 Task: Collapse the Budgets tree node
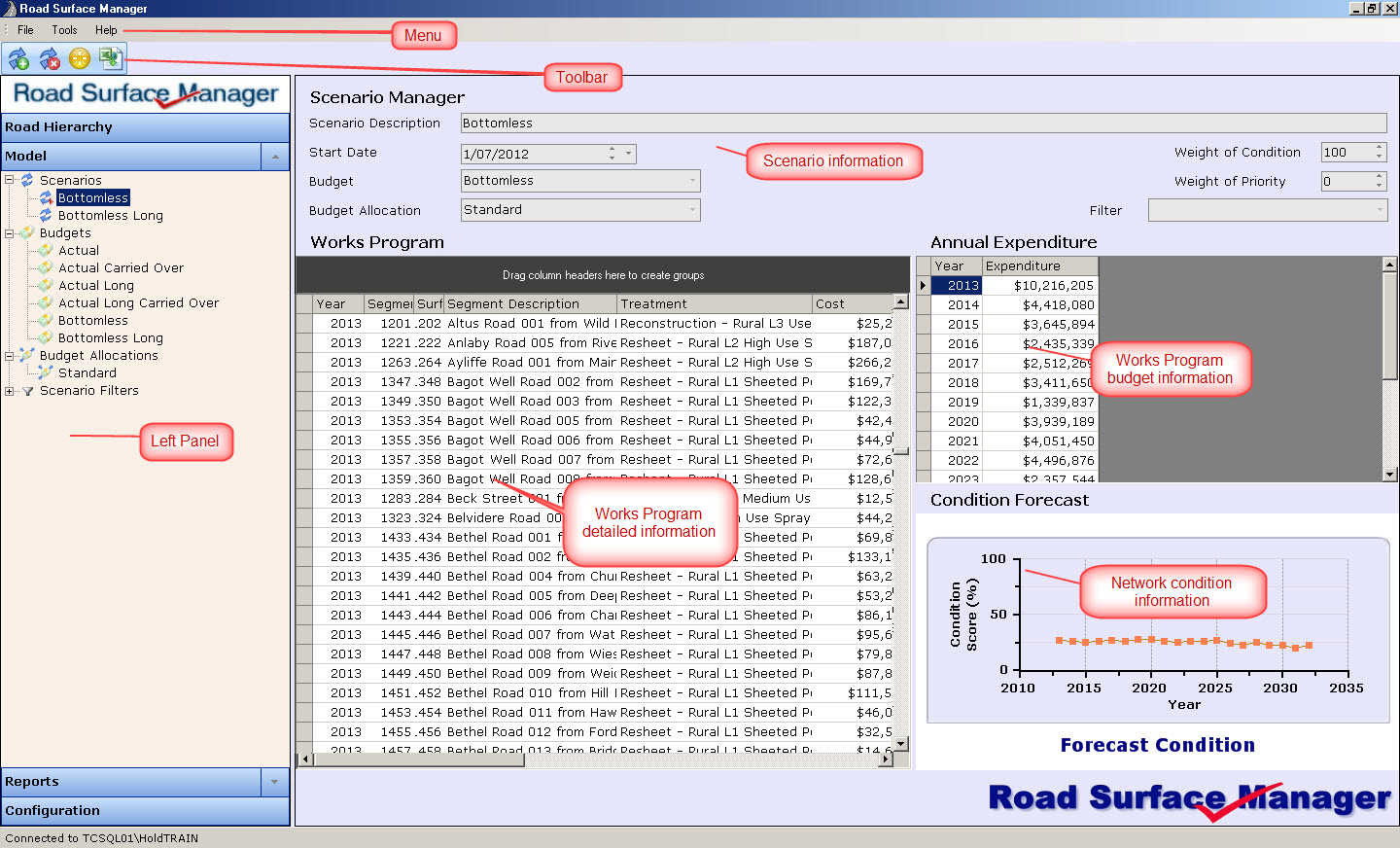click(10, 232)
